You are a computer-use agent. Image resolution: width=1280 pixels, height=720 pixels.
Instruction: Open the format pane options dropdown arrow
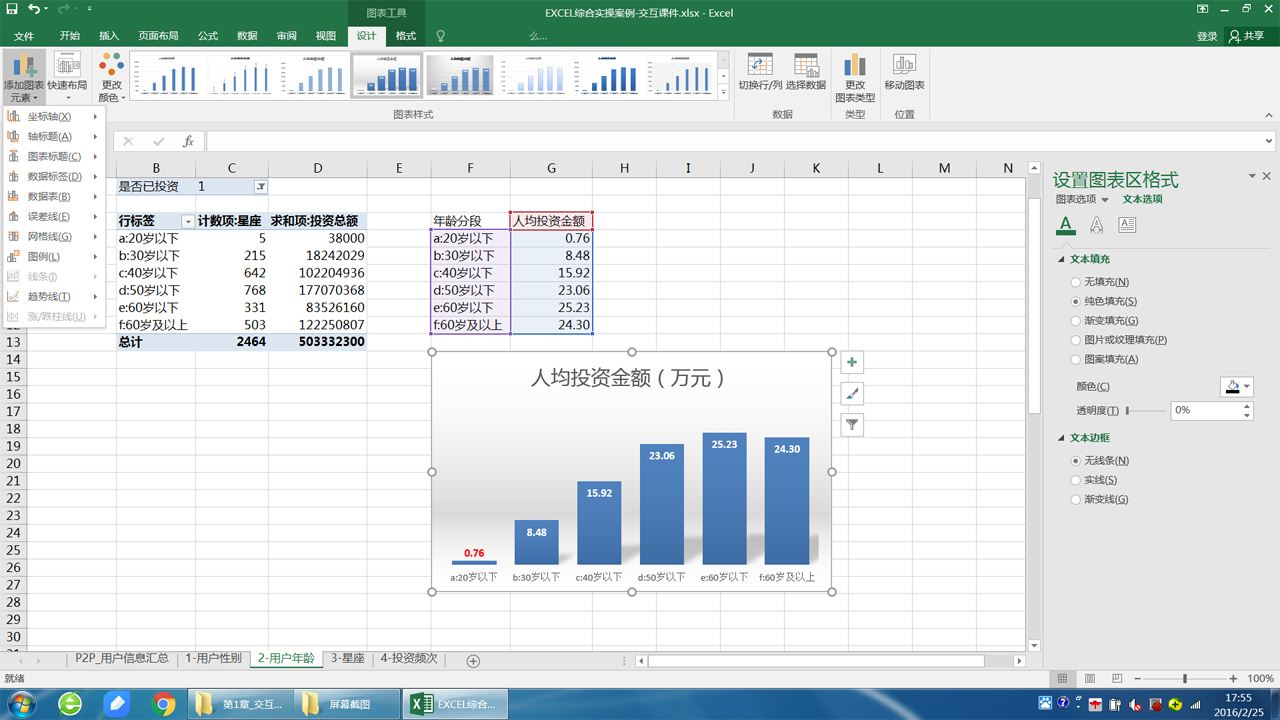point(1252,176)
